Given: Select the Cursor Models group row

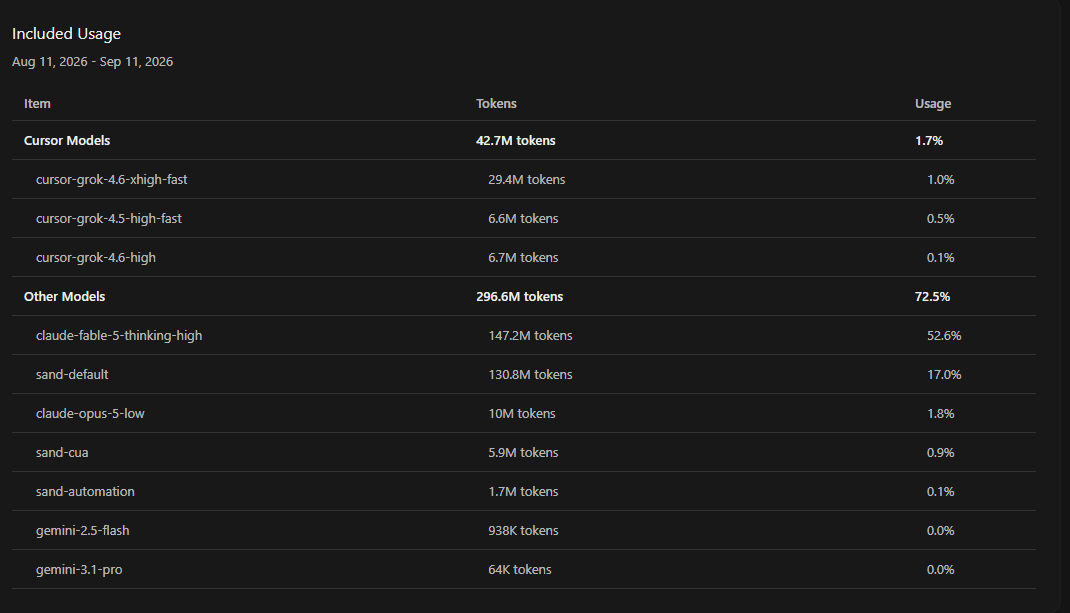Looking at the screenshot, I should click(523, 141).
